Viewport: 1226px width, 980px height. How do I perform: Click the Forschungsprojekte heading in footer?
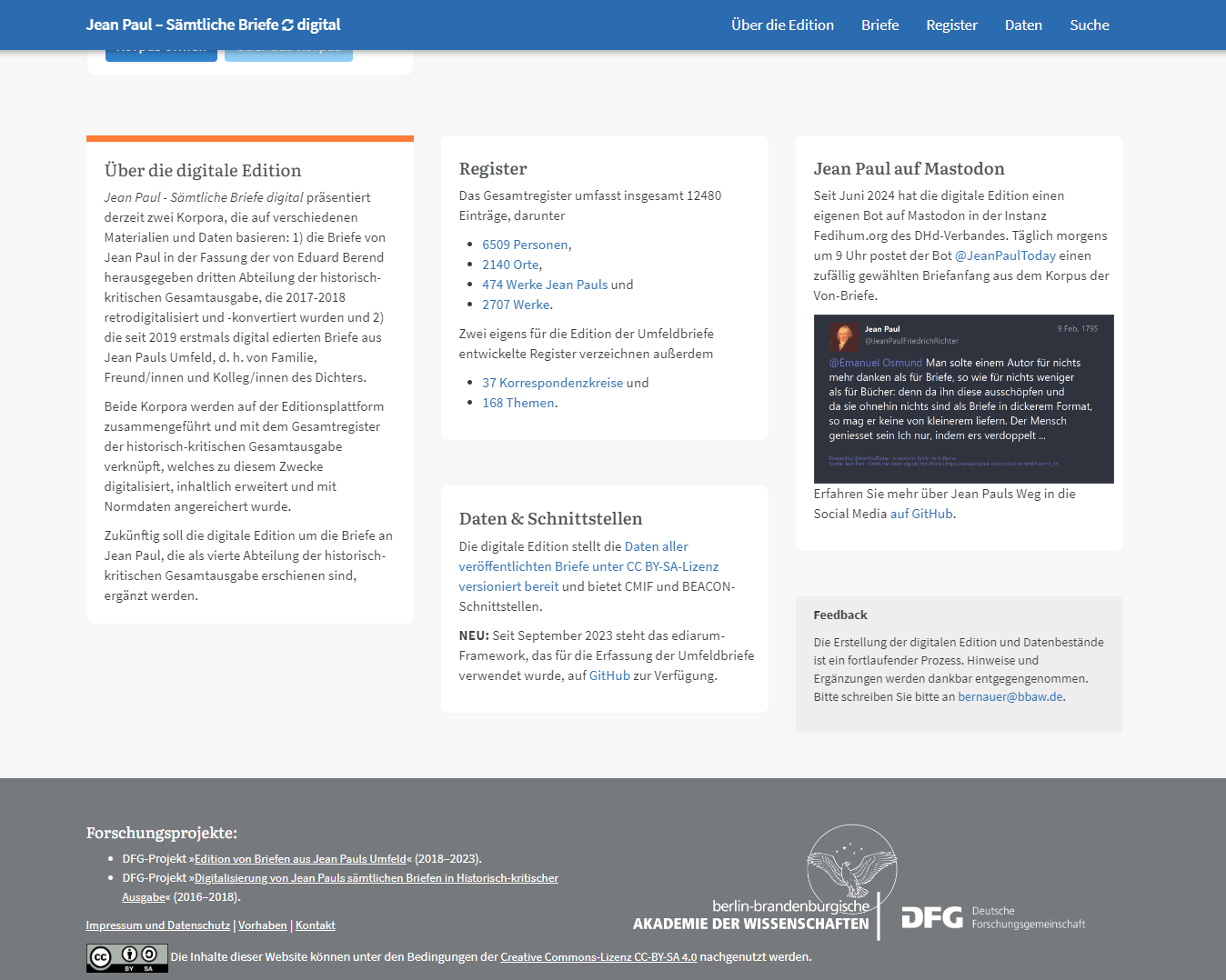(162, 833)
